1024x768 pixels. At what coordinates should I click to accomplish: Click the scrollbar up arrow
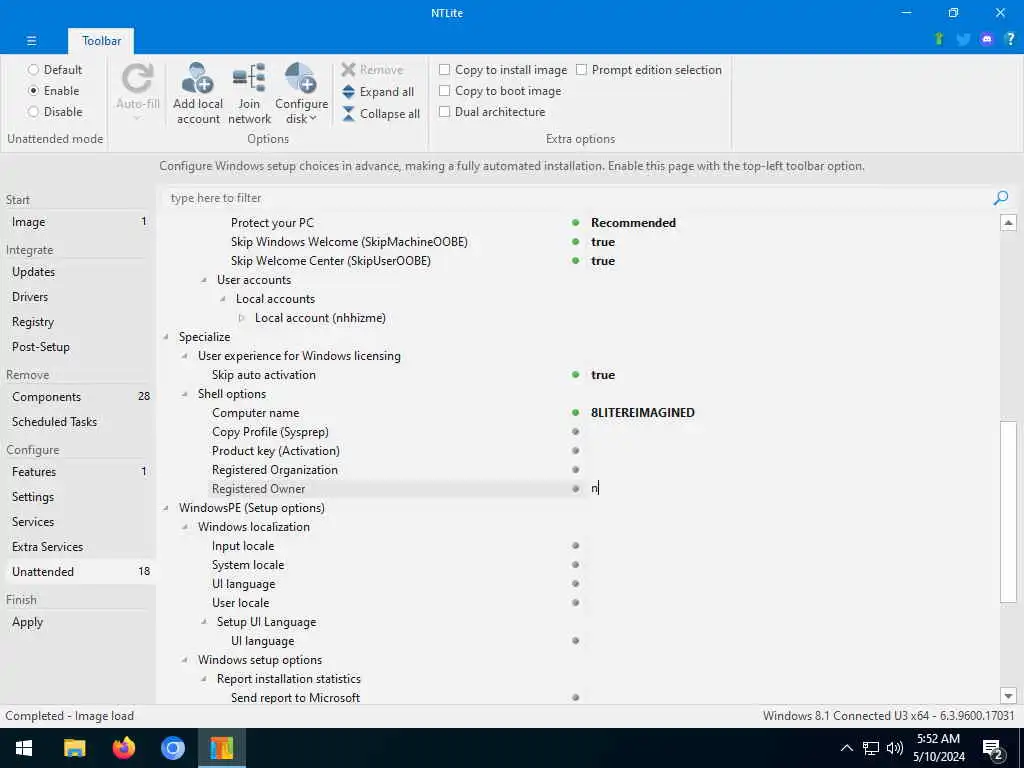click(x=1008, y=223)
